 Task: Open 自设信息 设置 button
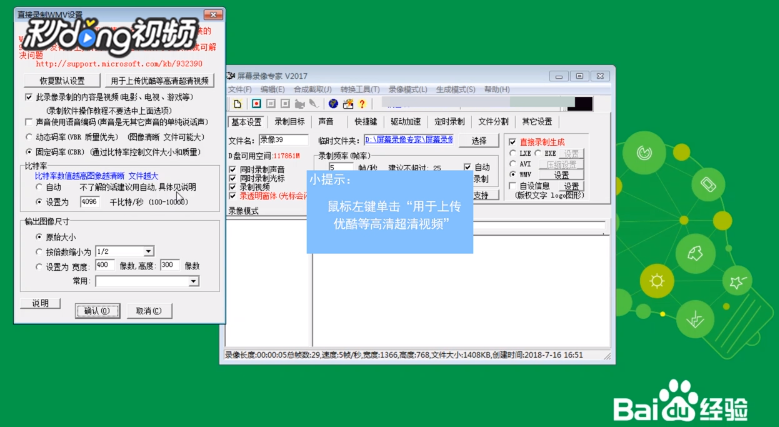click(x=571, y=186)
